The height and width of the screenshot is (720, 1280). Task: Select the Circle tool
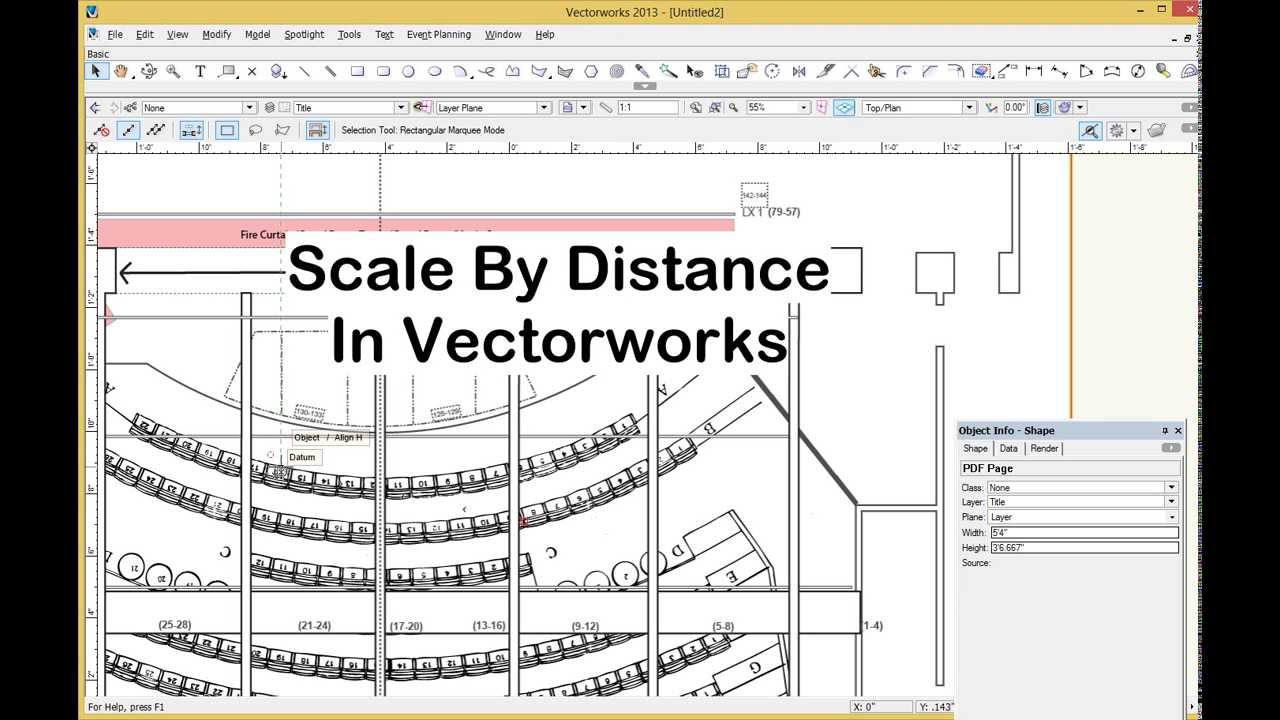[408, 71]
